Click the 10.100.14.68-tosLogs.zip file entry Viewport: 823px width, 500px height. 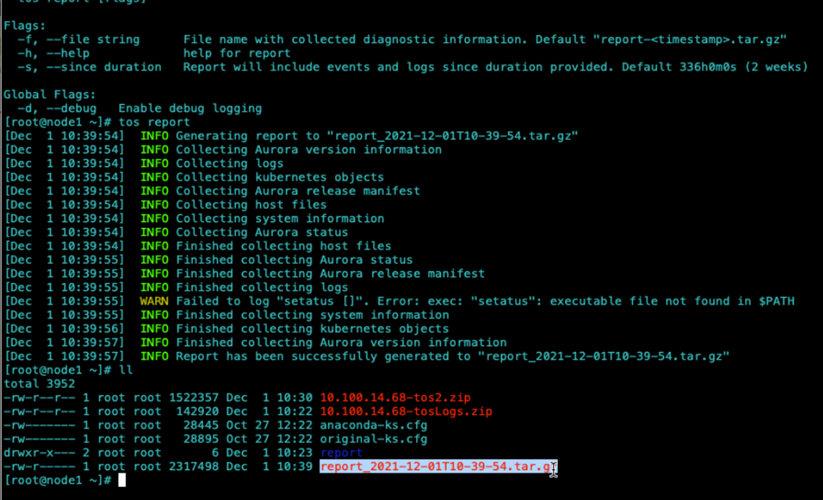click(x=406, y=411)
